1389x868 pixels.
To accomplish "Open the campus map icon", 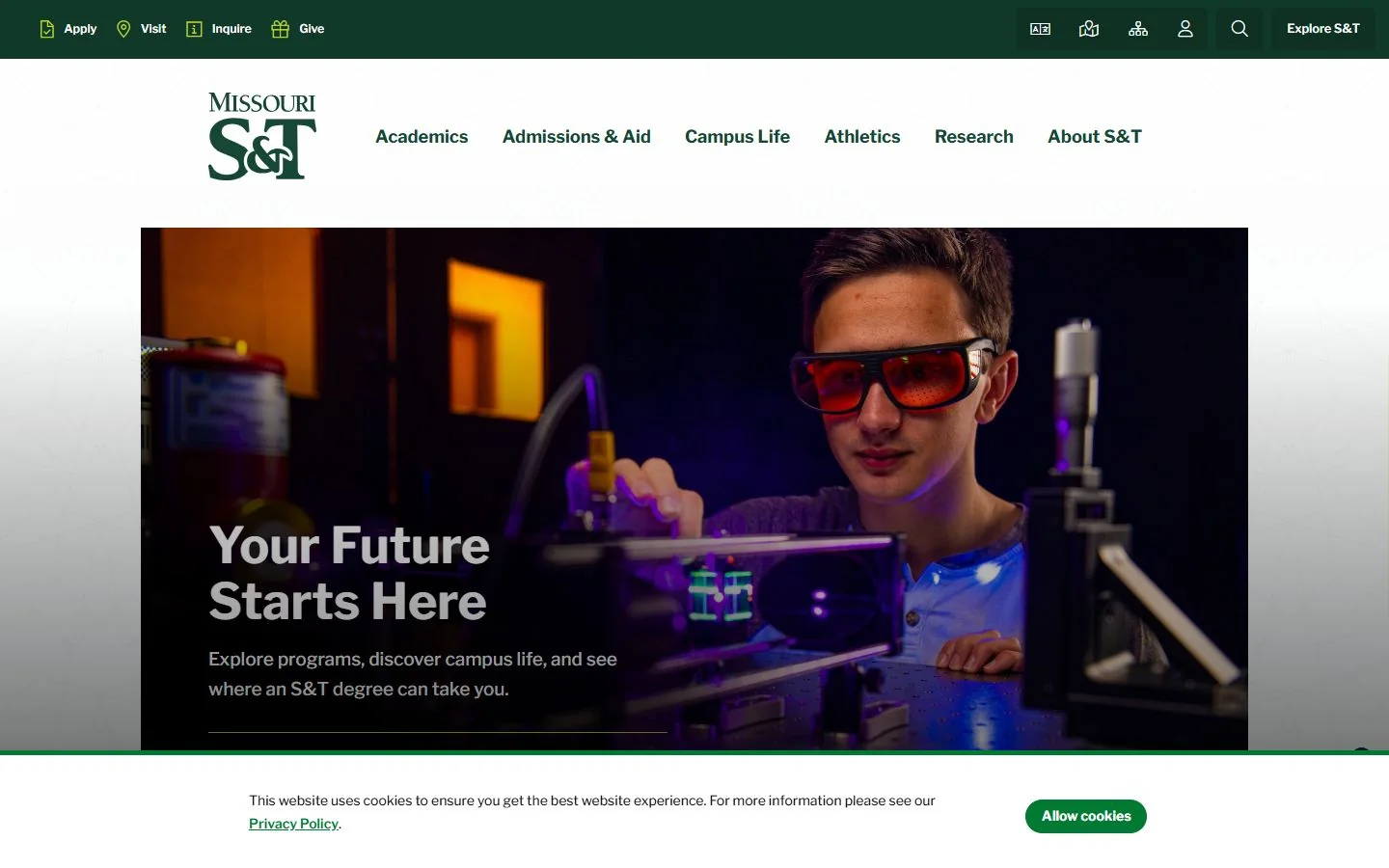I will point(1089,29).
